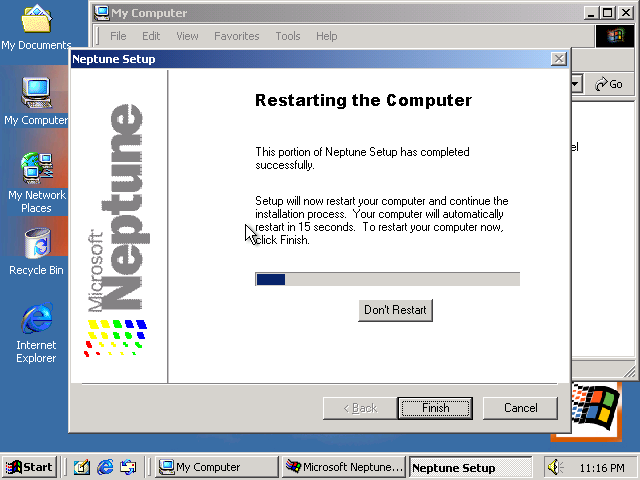The width and height of the screenshot is (640, 480).
Task: Click the restart countdown progress bar
Action: [x=387, y=279]
